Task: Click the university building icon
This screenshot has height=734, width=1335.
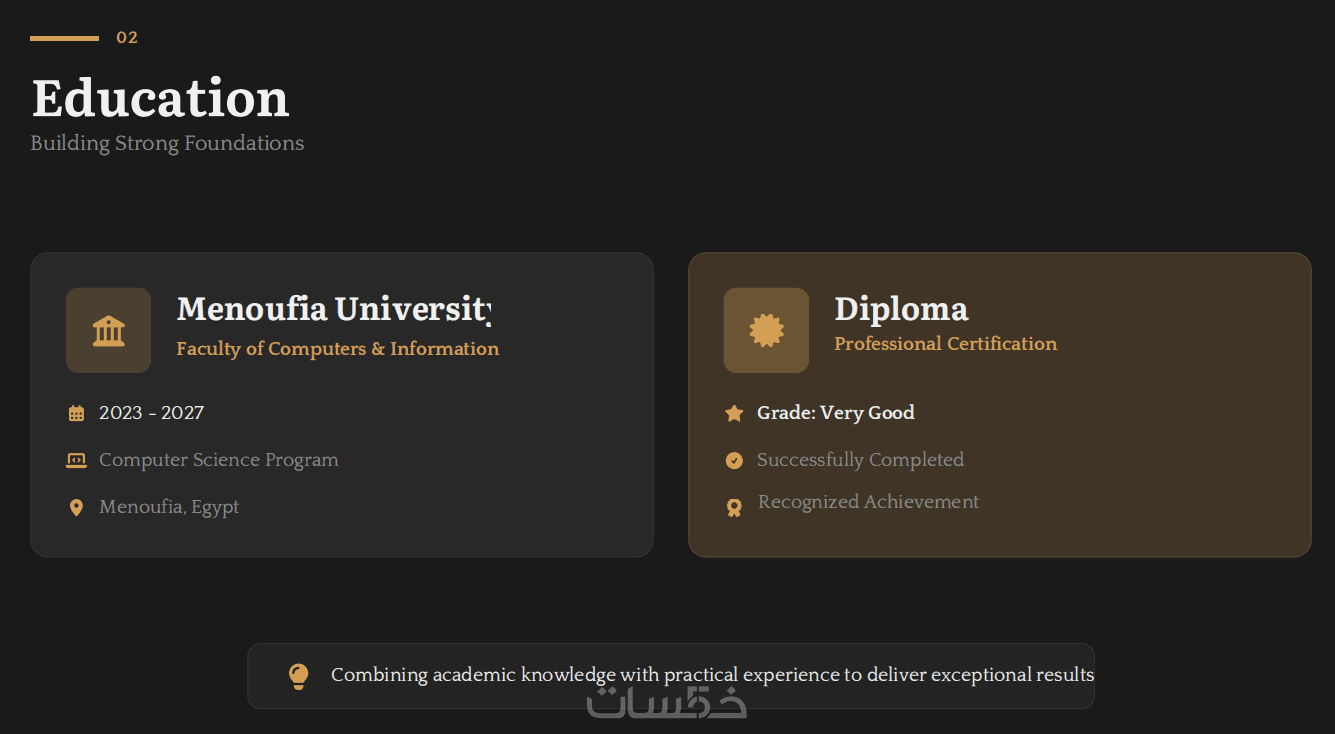Action: 108,330
